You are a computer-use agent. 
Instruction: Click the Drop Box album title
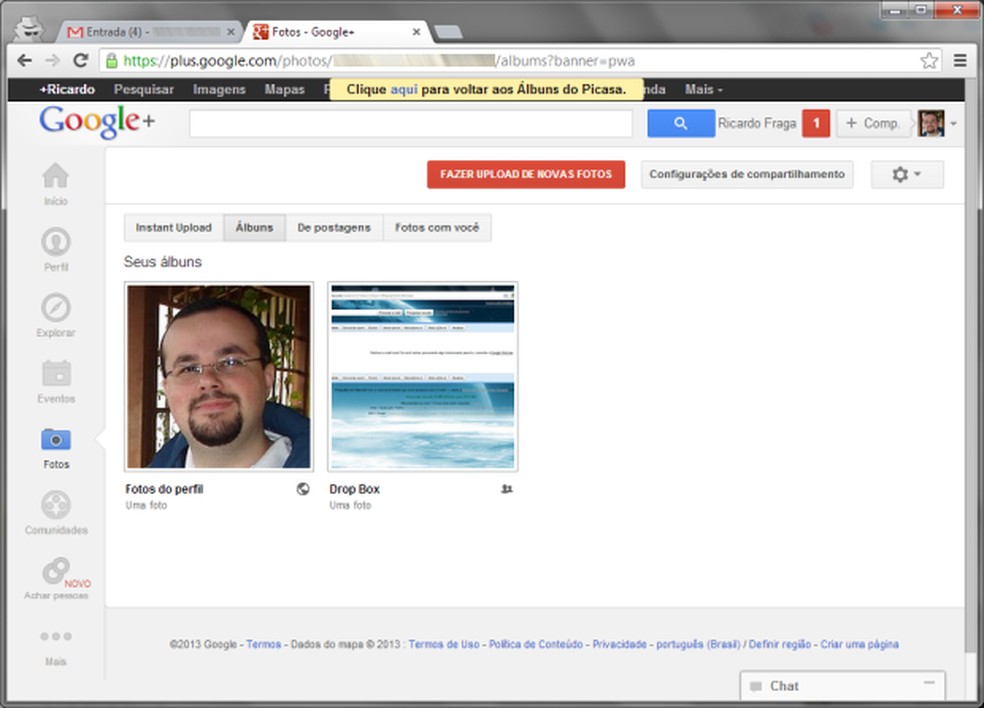tap(355, 489)
